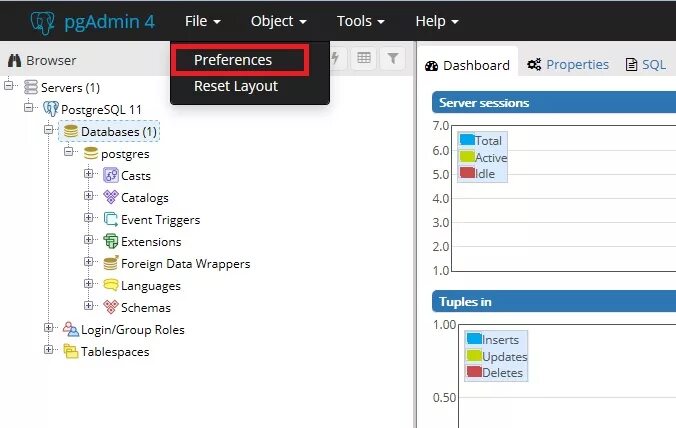Click the Browser binoculars icon
676x428 pixels.
point(15,60)
